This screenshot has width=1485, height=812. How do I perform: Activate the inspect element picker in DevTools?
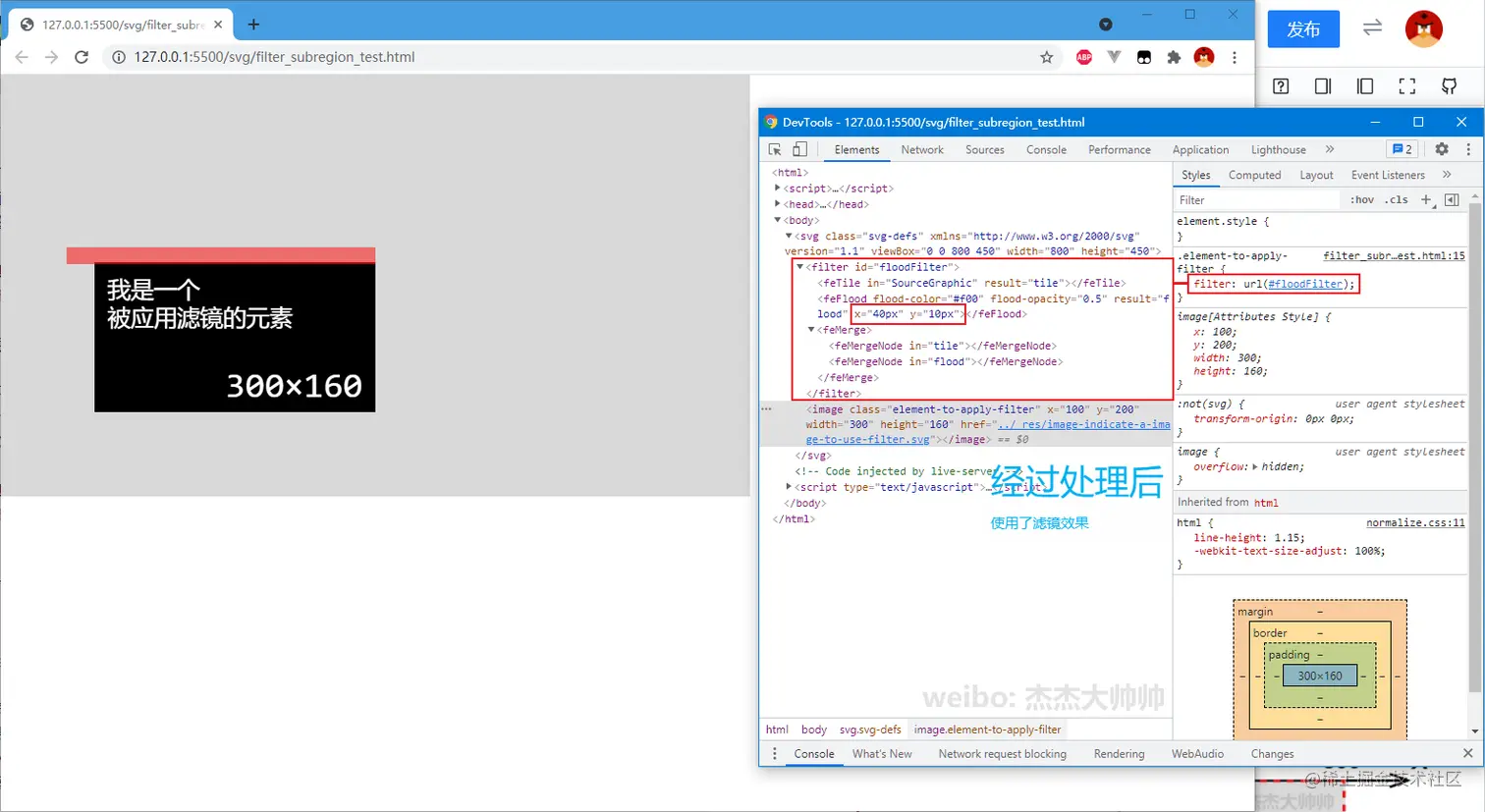click(775, 149)
